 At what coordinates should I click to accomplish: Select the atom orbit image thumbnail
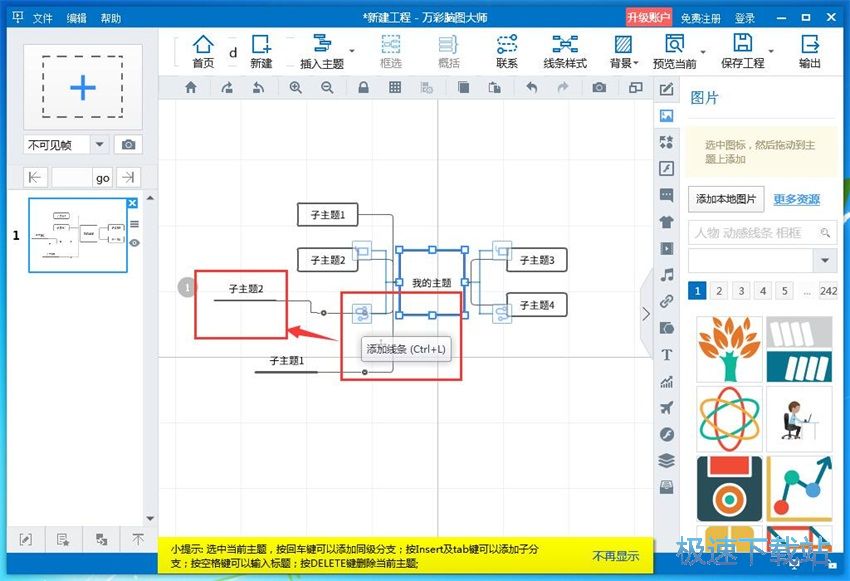[729, 418]
